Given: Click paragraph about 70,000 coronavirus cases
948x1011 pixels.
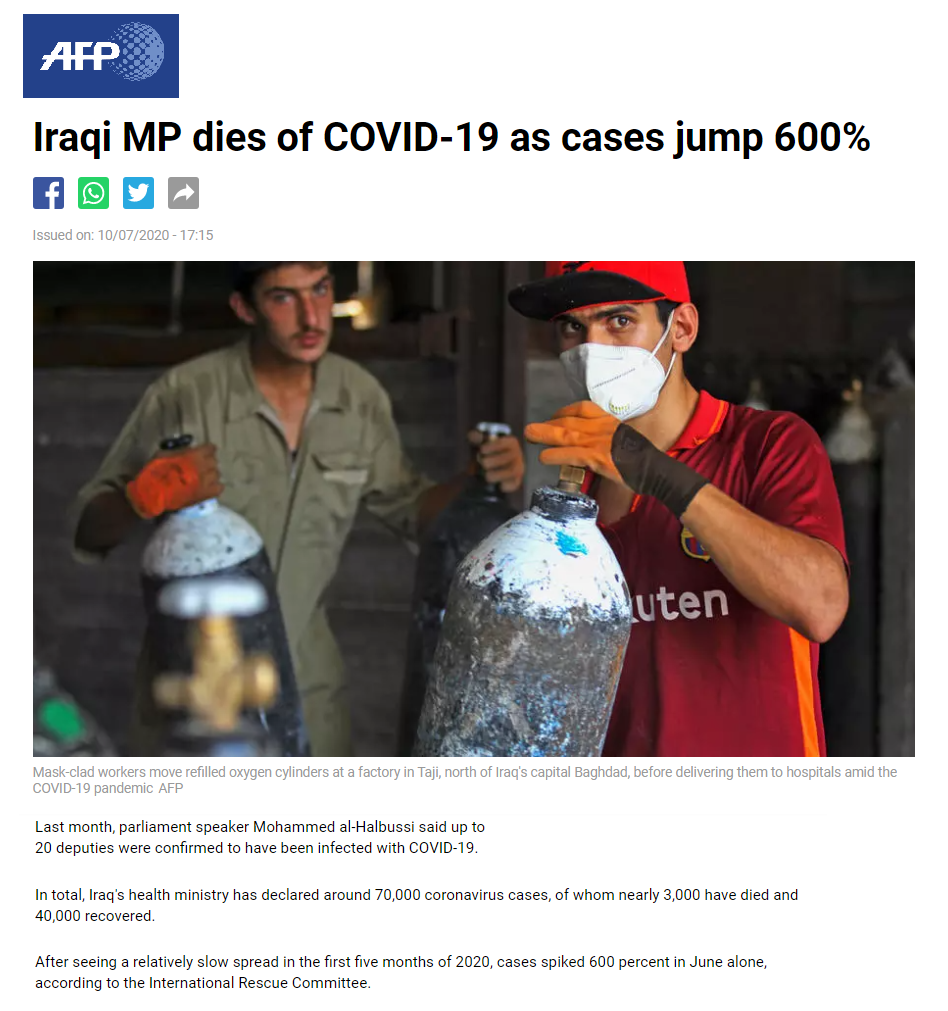Looking at the screenshot, I should coord(417,905).
